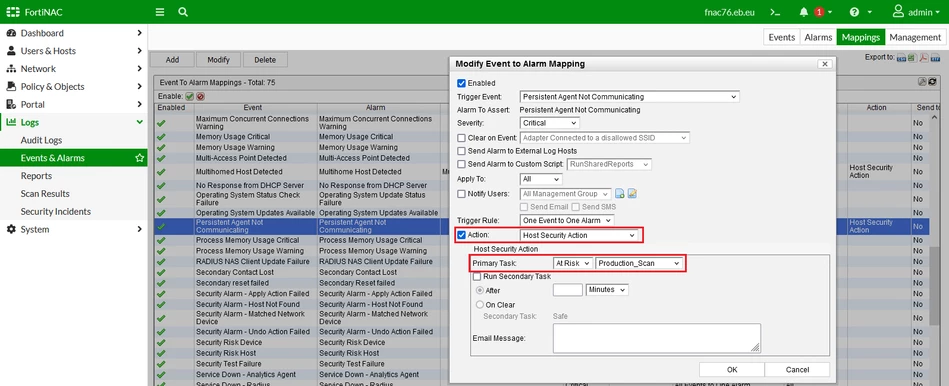
Task: Select the On Clear radio button
Action: coord(480,305)
